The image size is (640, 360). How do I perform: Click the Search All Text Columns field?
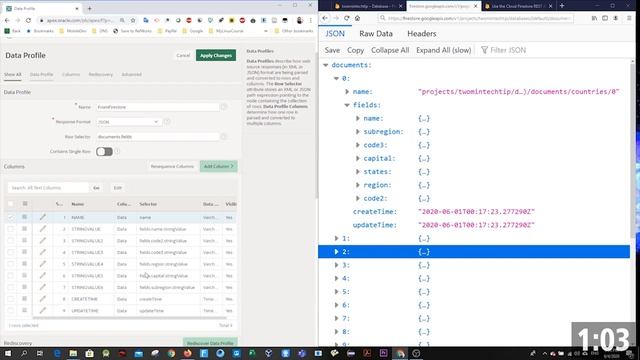pos(48,188)
